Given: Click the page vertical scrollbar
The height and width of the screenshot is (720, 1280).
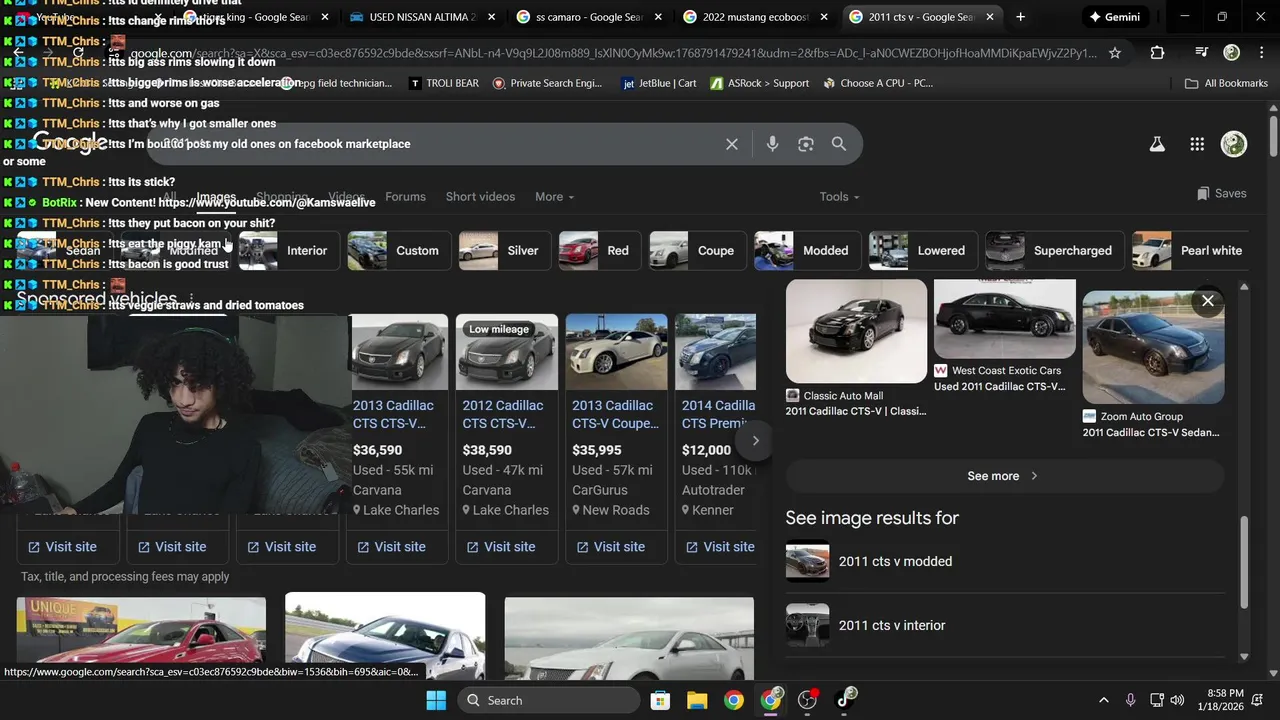Looking at the screenshot, I should point(1273,135).
